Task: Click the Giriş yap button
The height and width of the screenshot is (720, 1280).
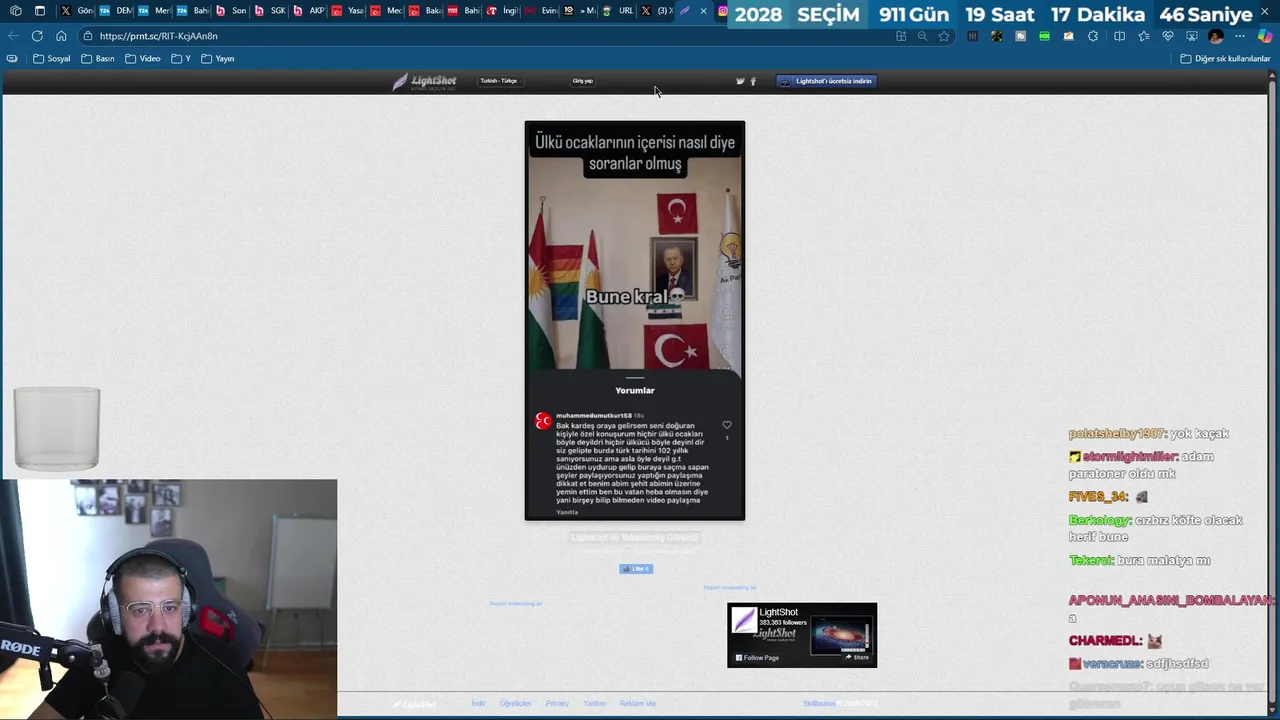Action: pyautogui.click(x=582, y=81)
